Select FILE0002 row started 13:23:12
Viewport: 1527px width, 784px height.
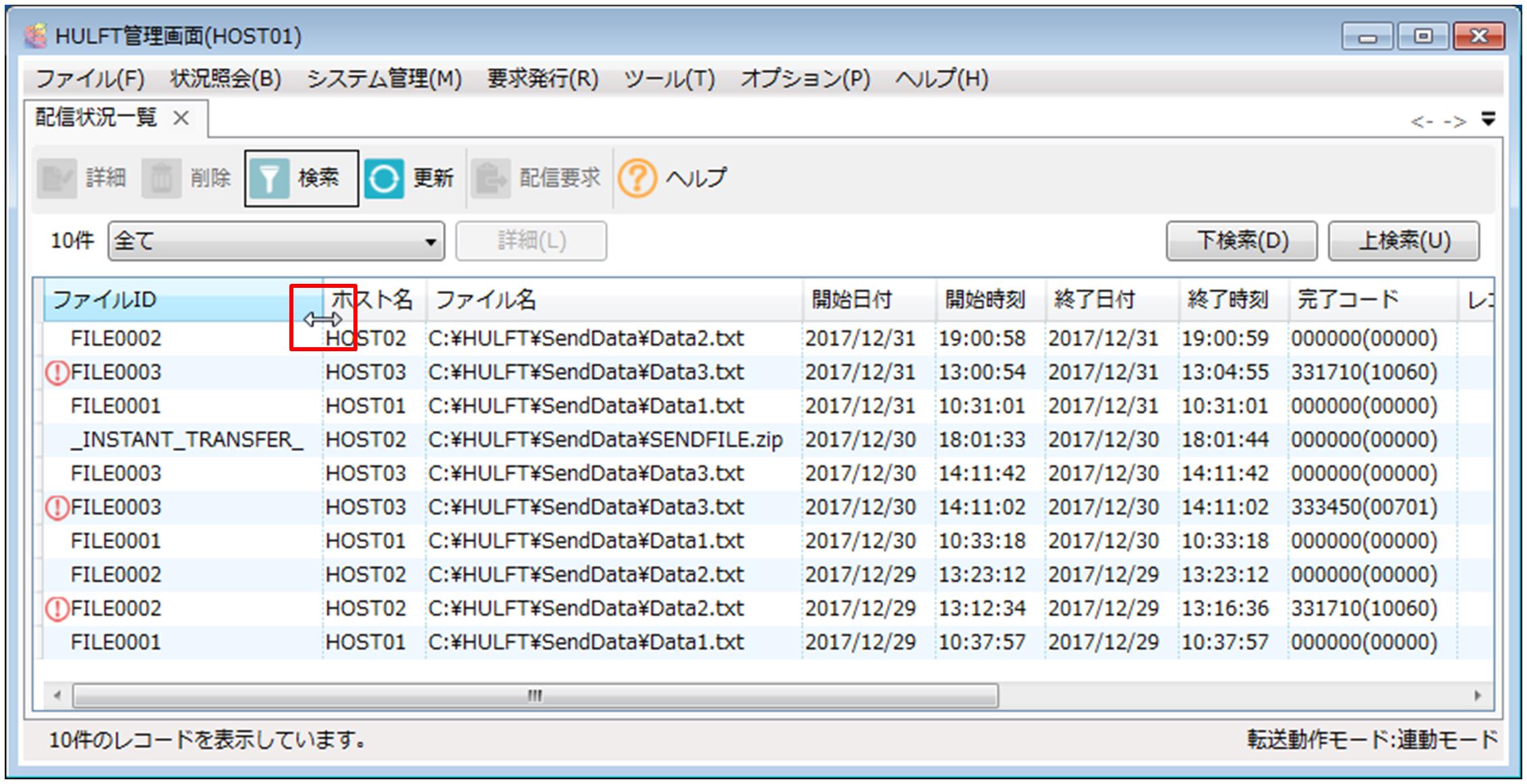pyautogui.click(x=768, y=575)
